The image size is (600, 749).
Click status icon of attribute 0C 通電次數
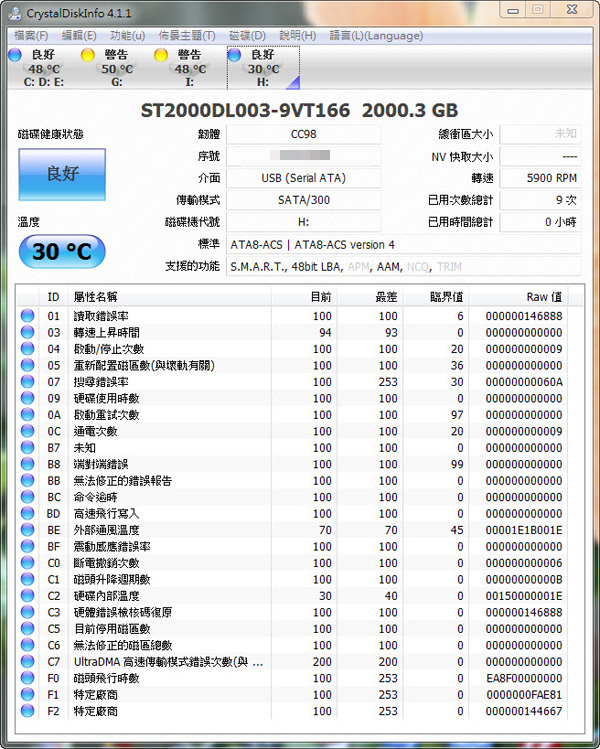[x=28, y=431]
